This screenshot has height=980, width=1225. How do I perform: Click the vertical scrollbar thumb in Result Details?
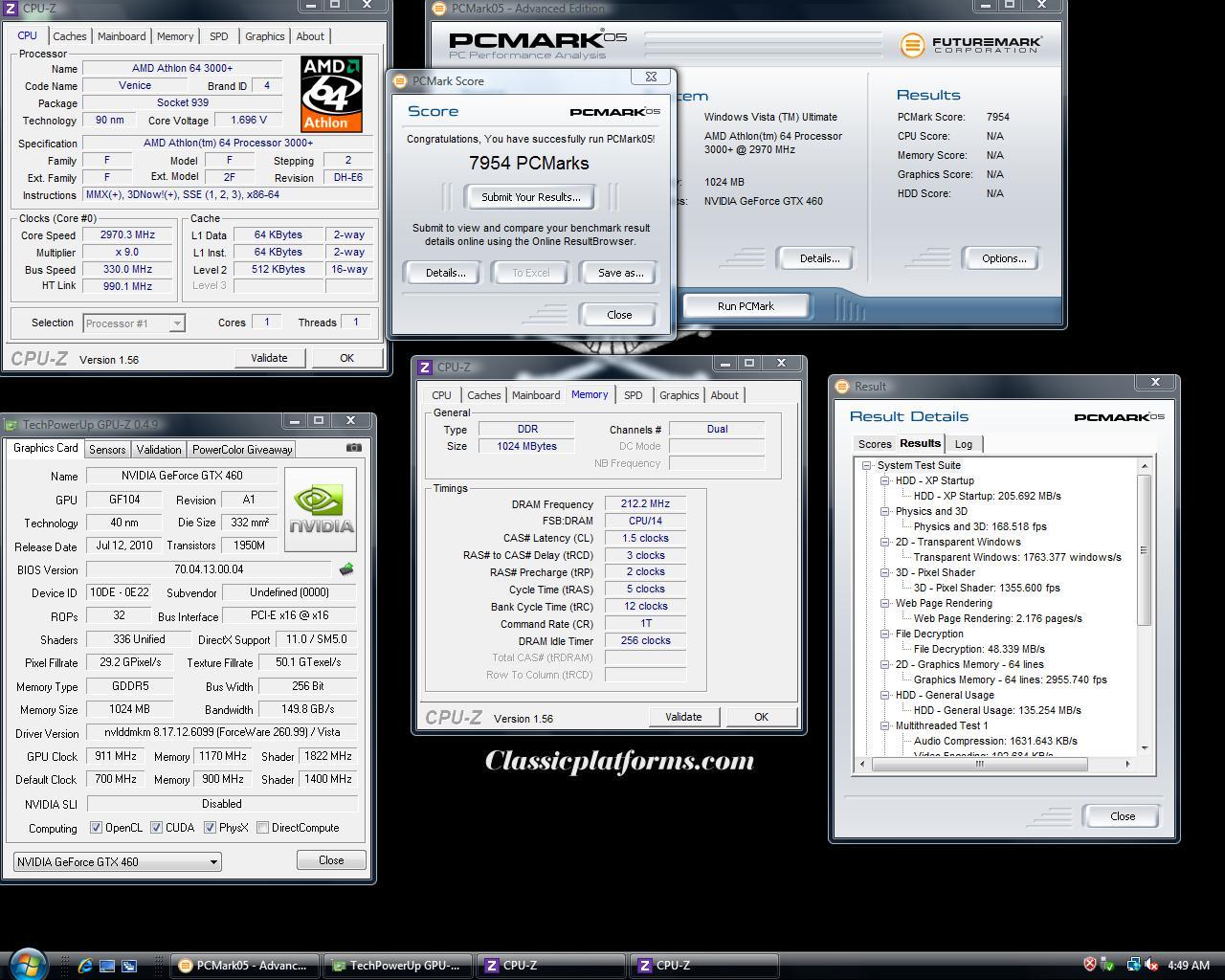1144,549
